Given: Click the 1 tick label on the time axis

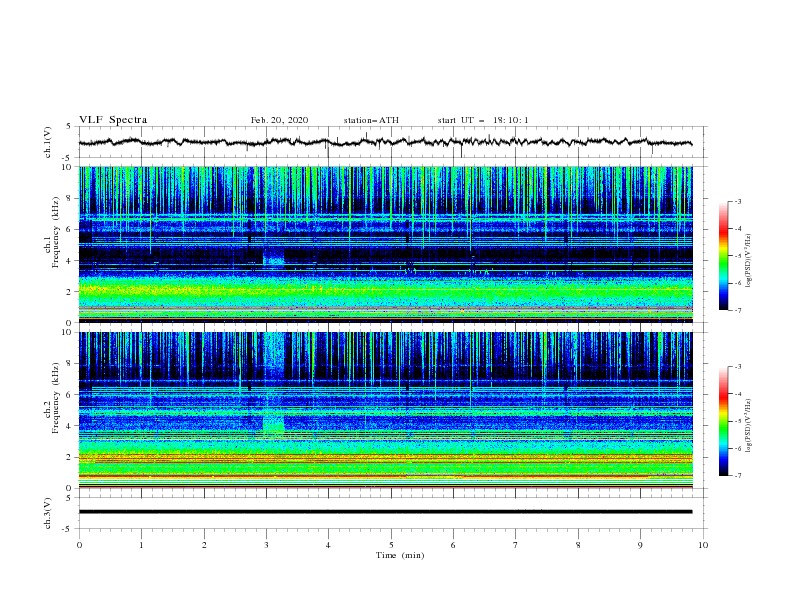Looking at the screenshot, I should click(141, 545).
